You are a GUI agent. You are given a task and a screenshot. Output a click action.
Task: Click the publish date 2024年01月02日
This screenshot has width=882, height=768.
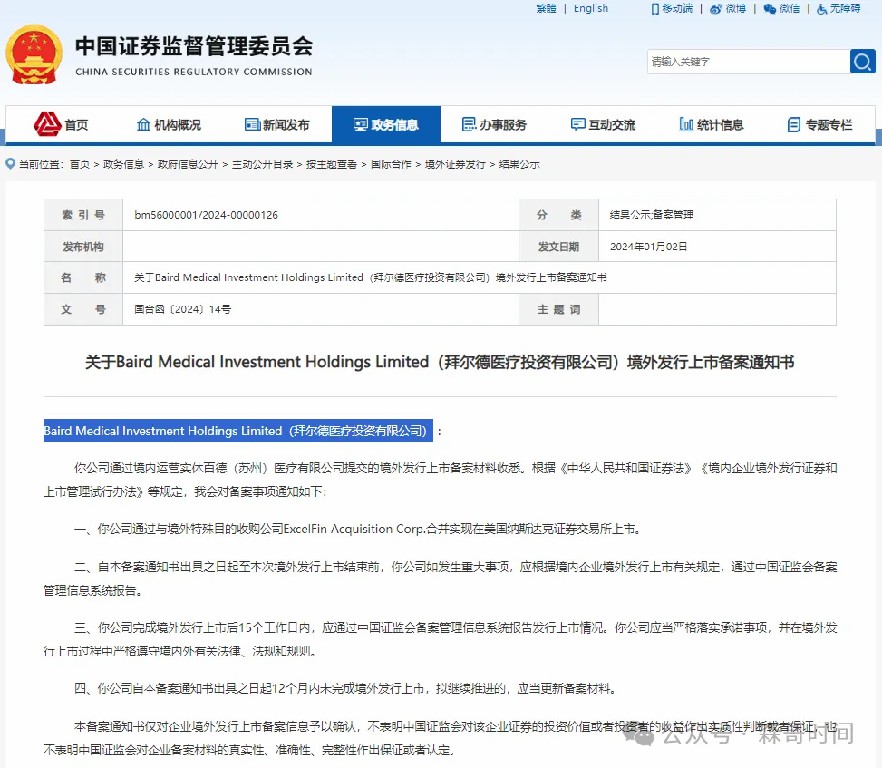649,246
